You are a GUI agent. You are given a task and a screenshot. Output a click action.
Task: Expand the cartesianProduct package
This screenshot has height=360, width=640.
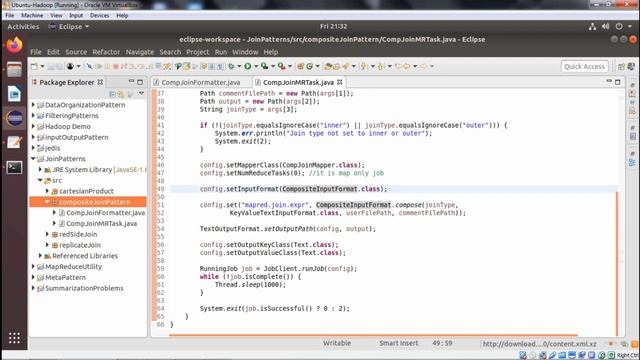[47, 191]
